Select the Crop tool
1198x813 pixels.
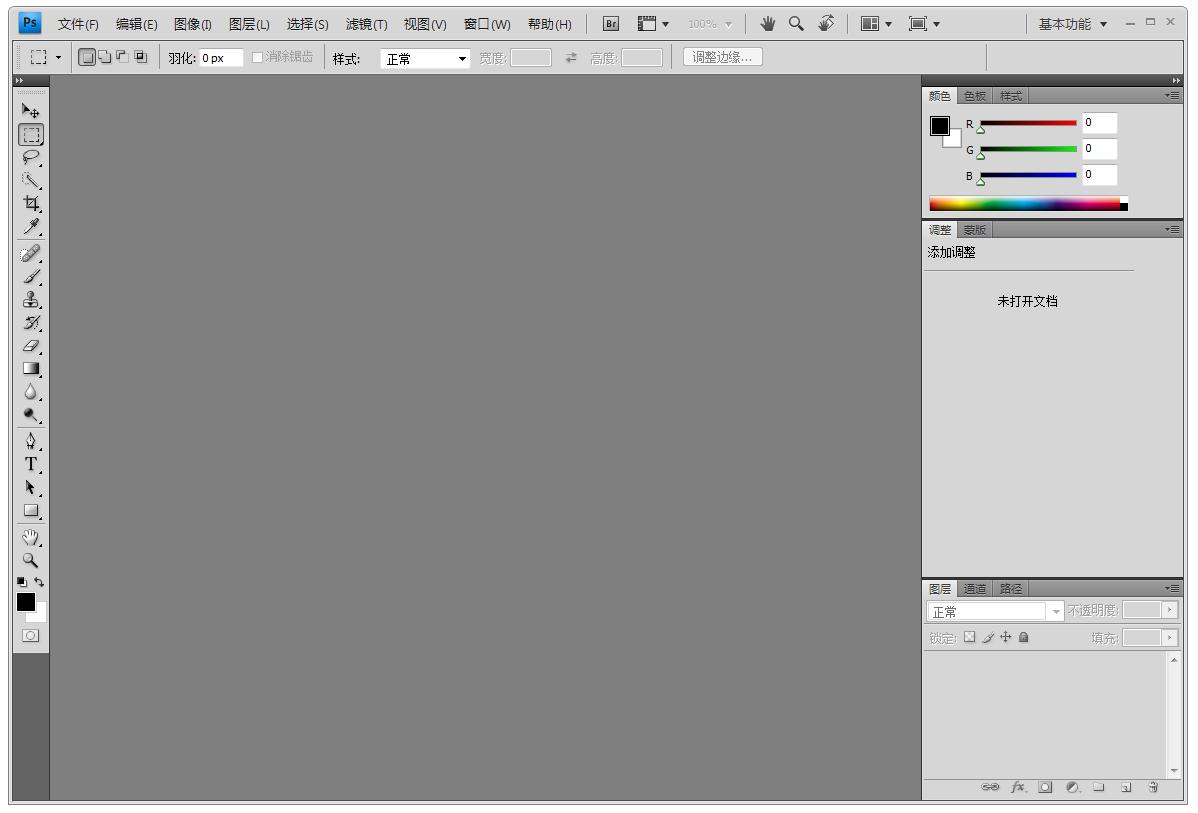[30, 204]
